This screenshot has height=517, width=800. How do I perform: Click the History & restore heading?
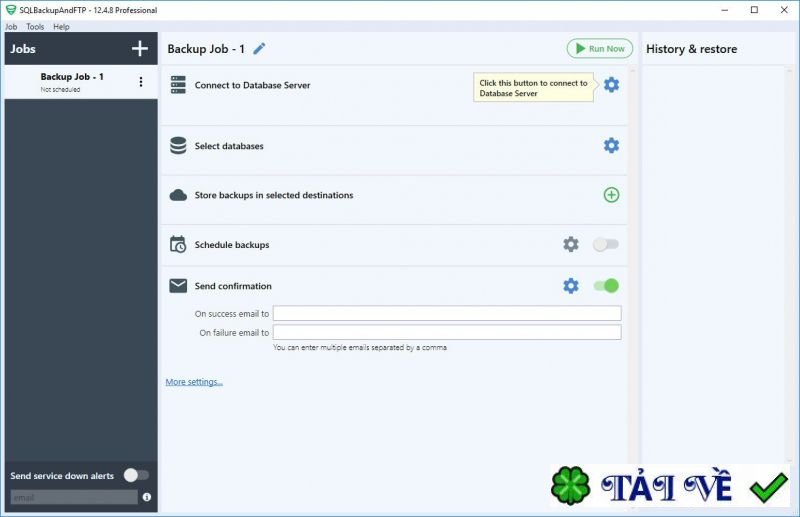coord(691,49)
